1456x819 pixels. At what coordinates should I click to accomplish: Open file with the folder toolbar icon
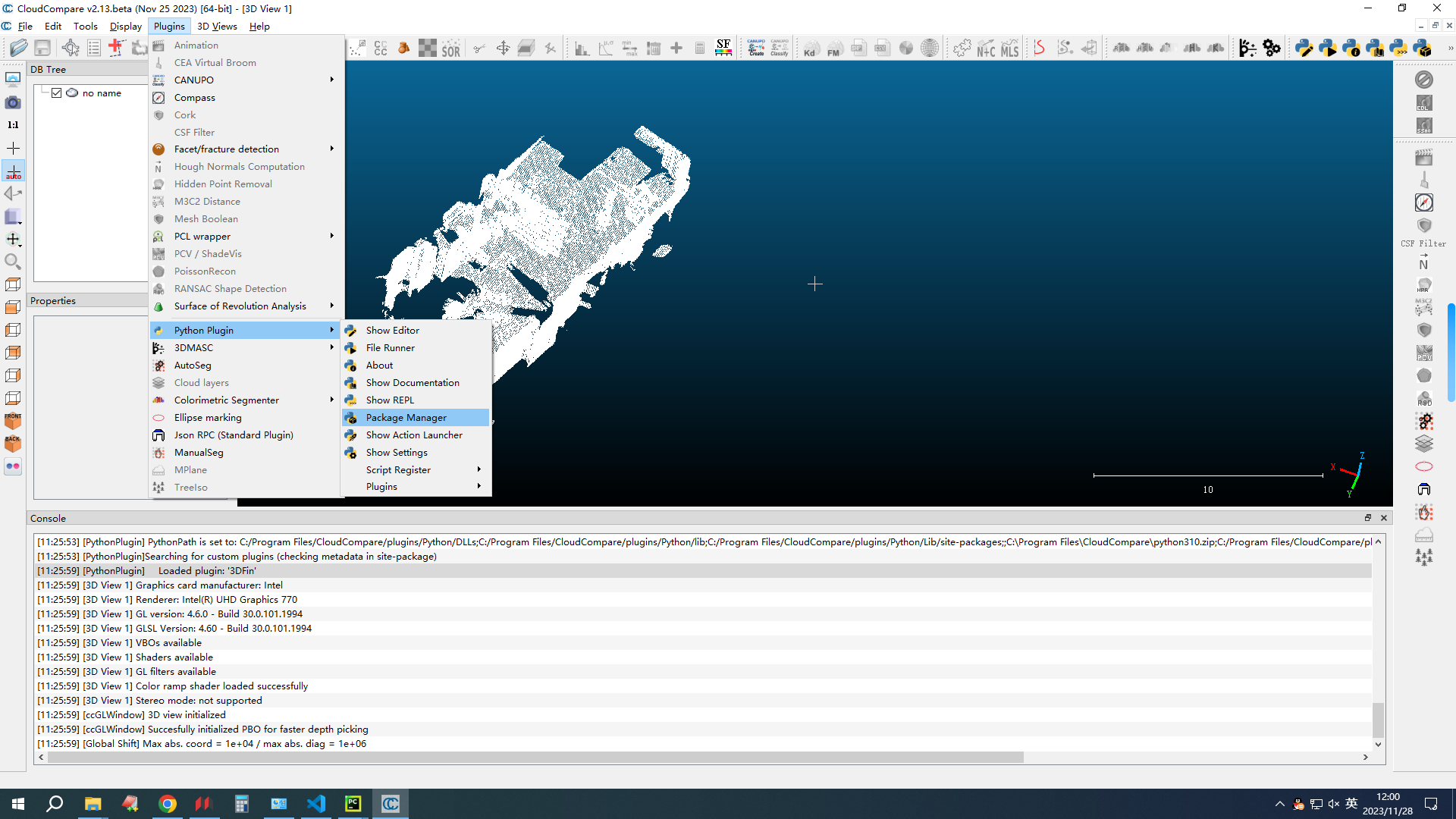coord(18,49)
